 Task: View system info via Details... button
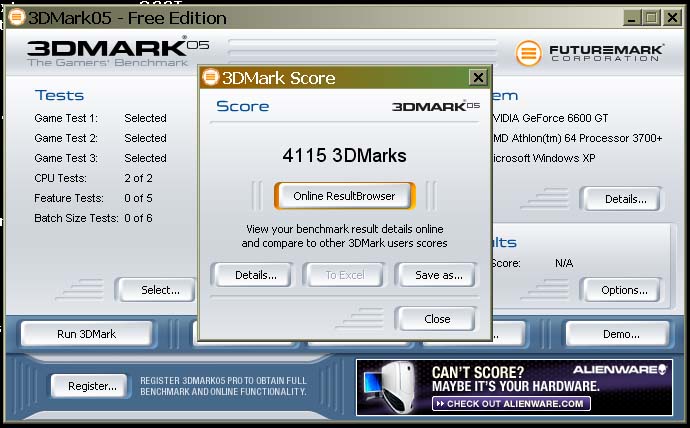tap(625, 199)
